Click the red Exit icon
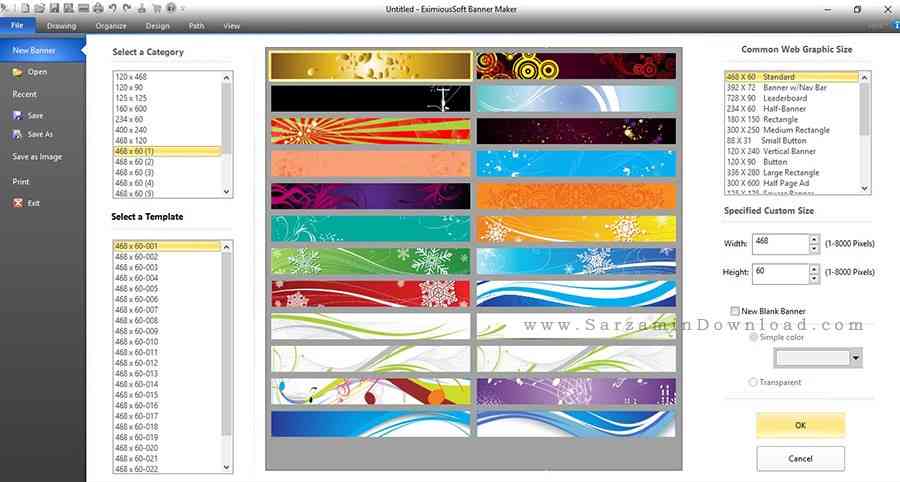 point(18,203)
